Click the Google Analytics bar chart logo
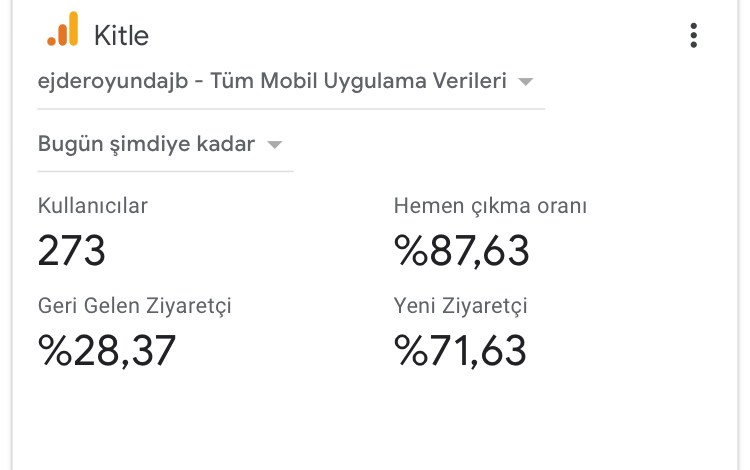 click(63, 29)
